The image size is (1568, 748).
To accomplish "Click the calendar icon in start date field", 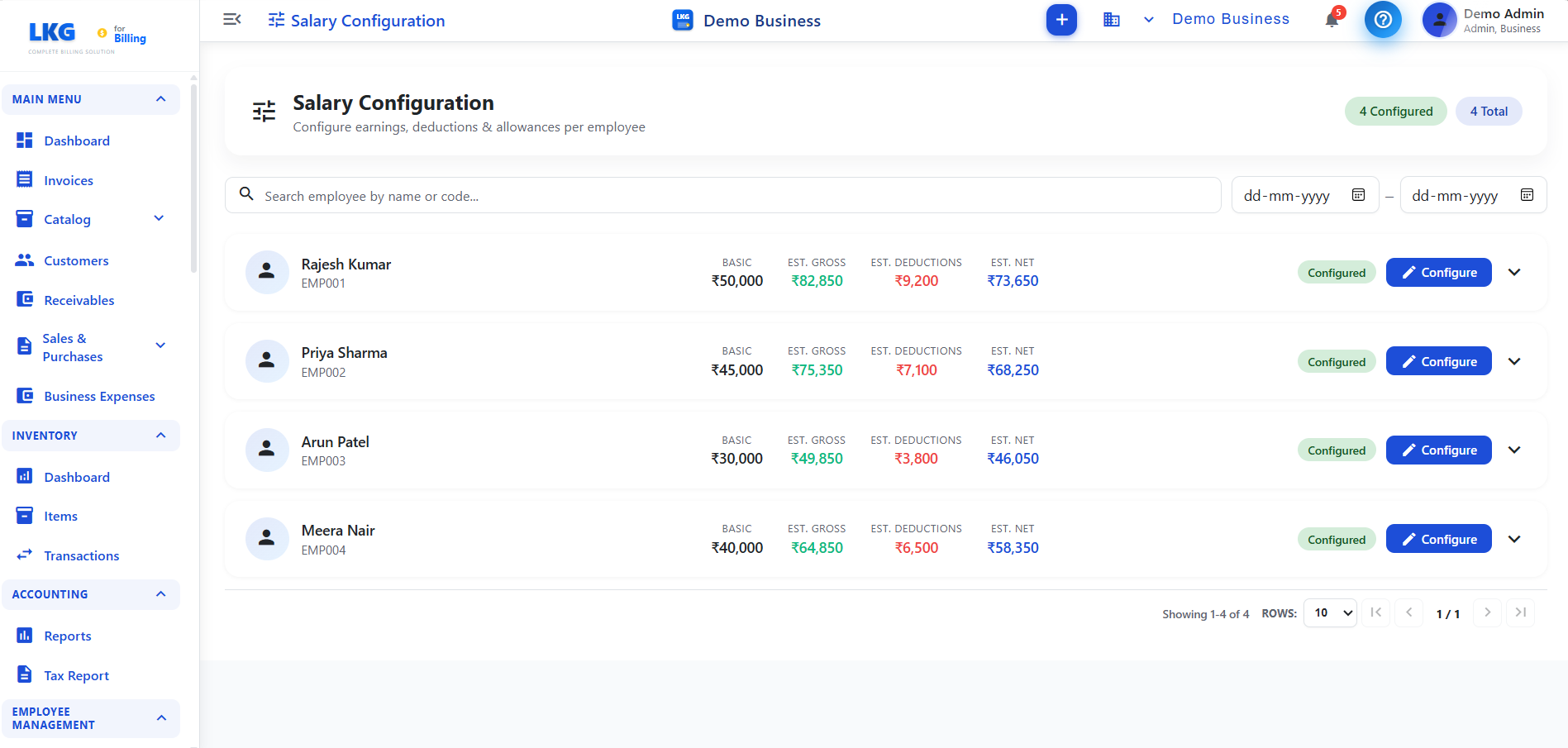I will (1358, 195).
